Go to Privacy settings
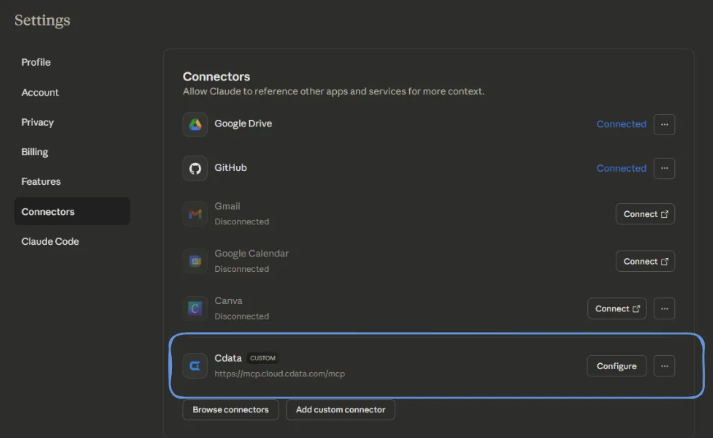This screenshot has width=713, height=438. tap(37, 122)
